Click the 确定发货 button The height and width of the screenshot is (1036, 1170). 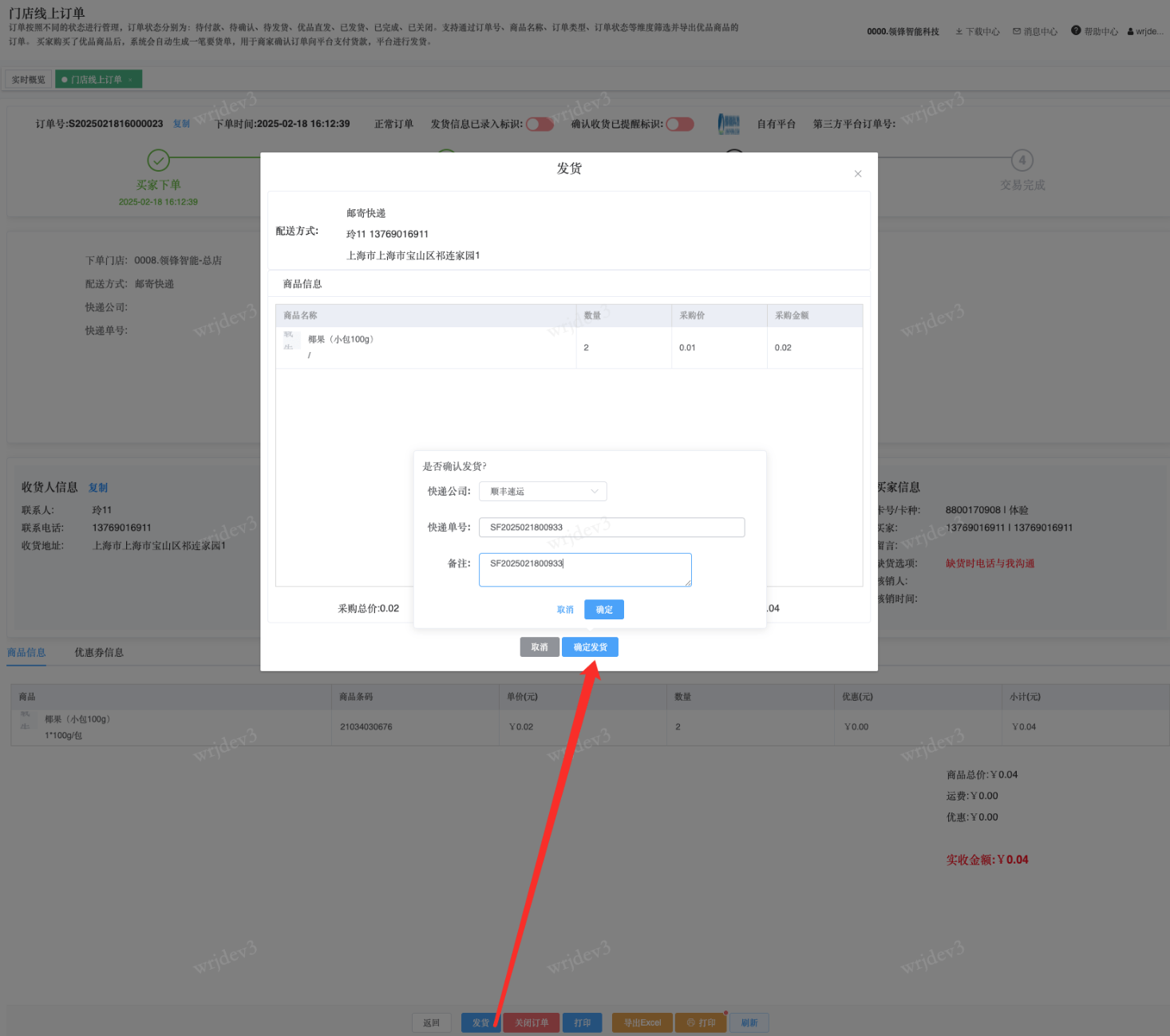click(590, 647)
